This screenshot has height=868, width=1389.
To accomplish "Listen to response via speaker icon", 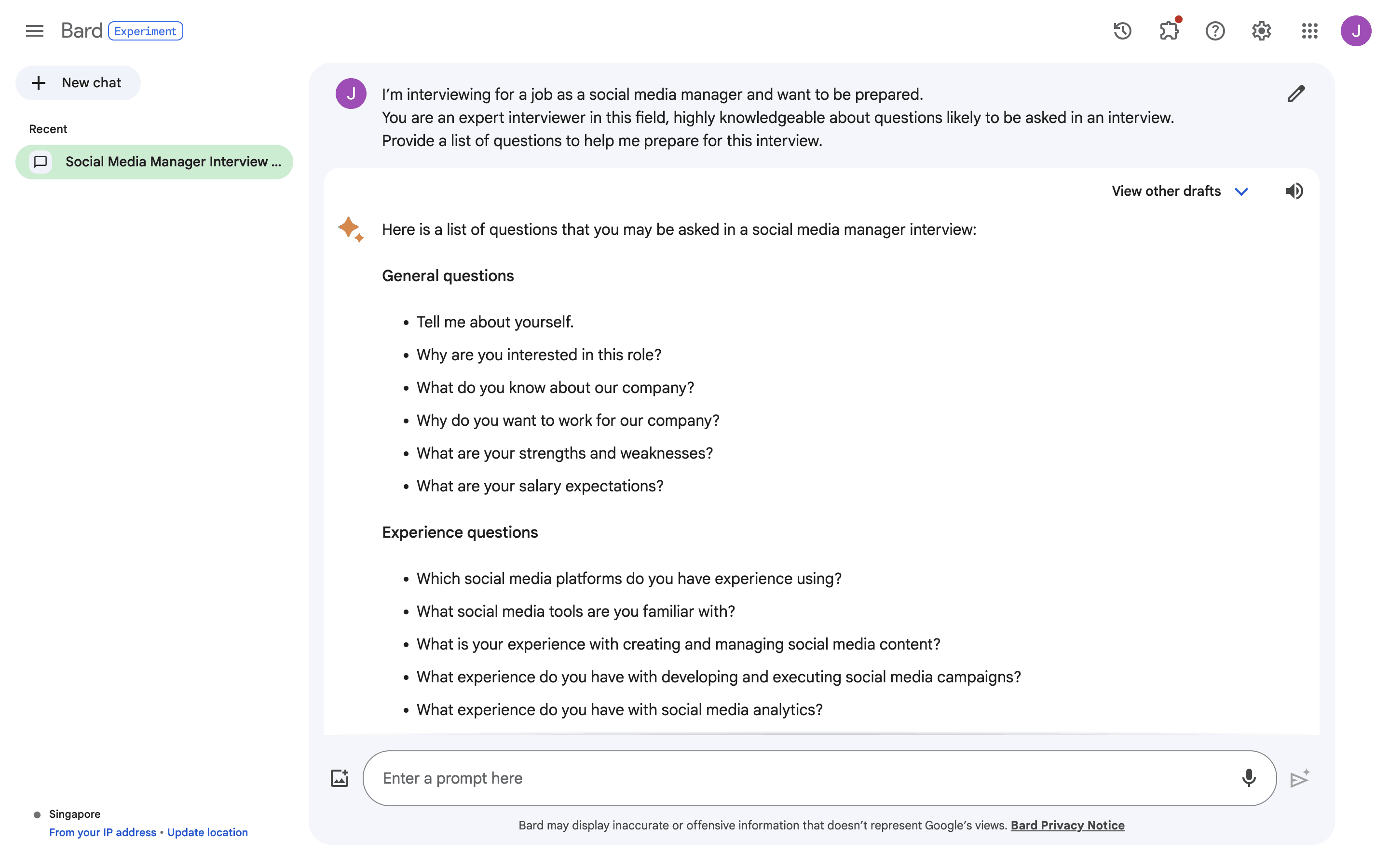I will (1294, 191).
